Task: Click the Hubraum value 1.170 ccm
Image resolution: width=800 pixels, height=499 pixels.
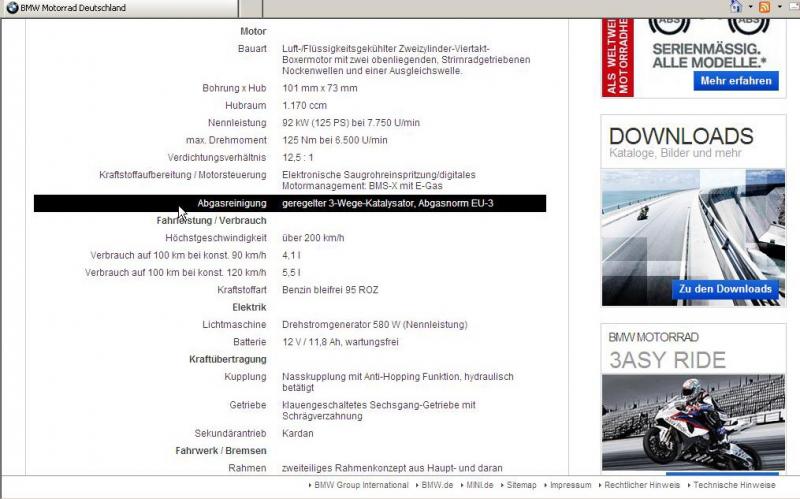Action: (x=305, y=106)
